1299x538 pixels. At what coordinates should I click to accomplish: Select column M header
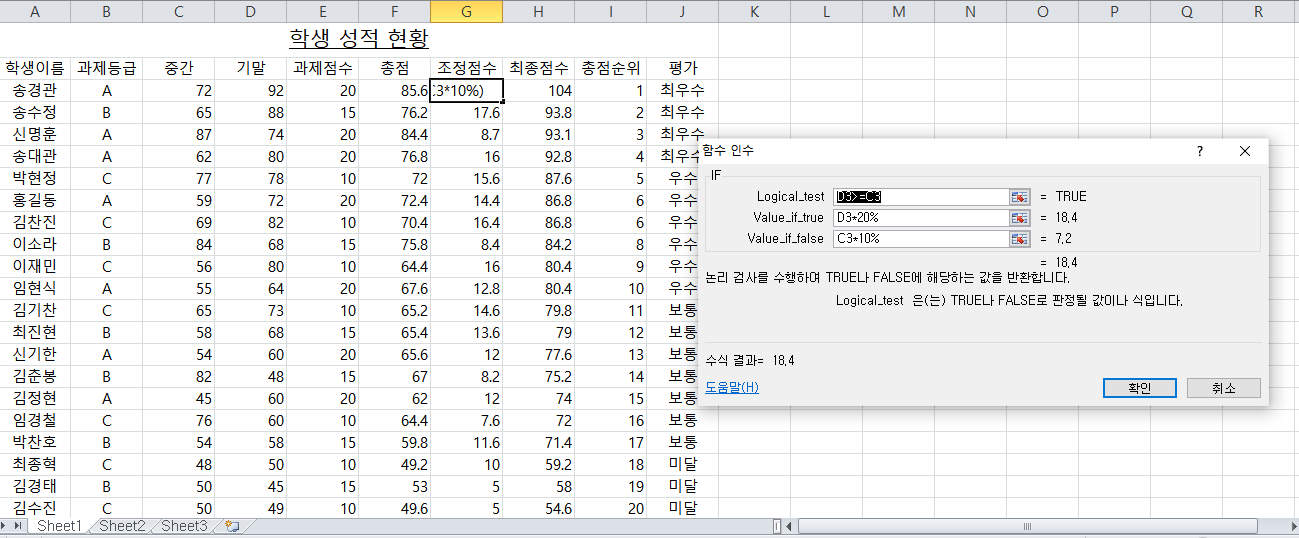pyautogui.click(x=898, y=12)
